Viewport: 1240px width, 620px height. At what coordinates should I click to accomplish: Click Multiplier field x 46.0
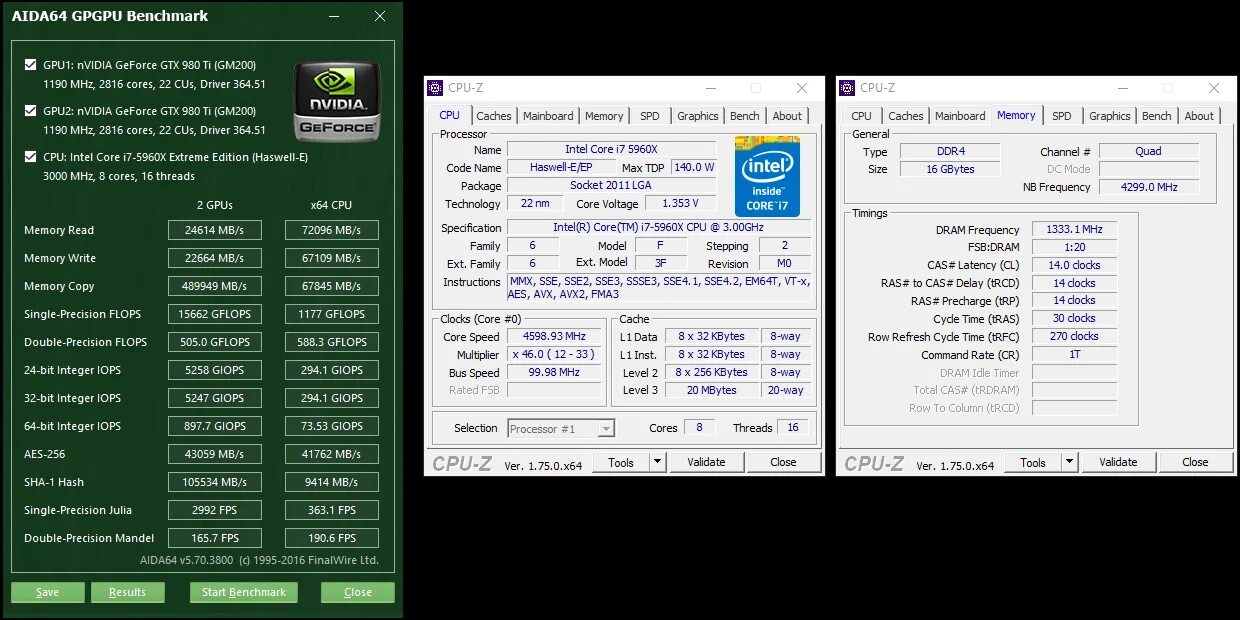pos(555,355)
